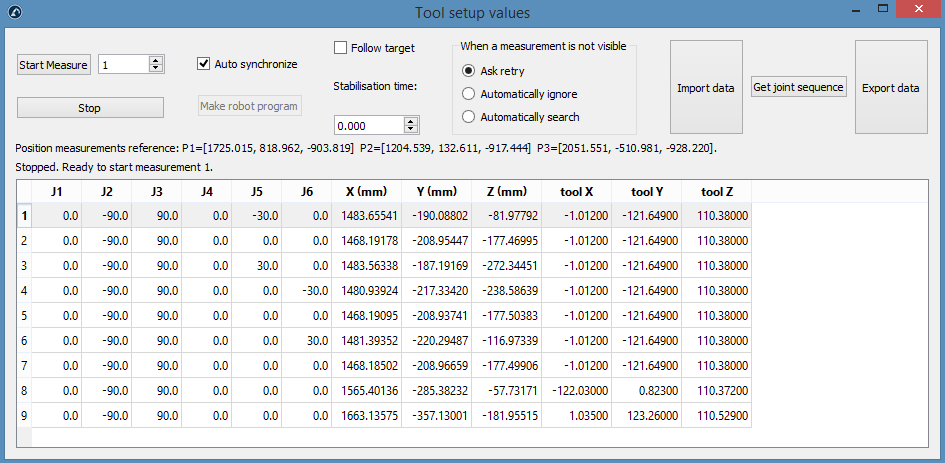Click the X (mm) column header
The height and width of the screenshot is (463, 945).
click(x=366, y=191)
